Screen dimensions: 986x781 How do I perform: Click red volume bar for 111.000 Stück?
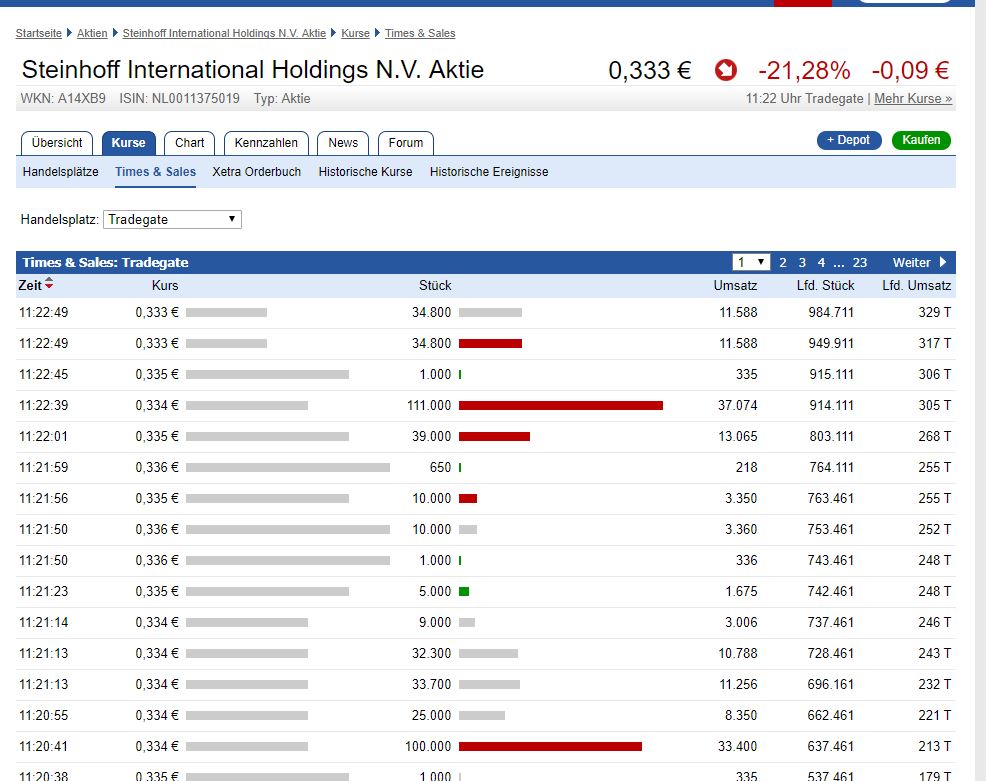point(561,406)
